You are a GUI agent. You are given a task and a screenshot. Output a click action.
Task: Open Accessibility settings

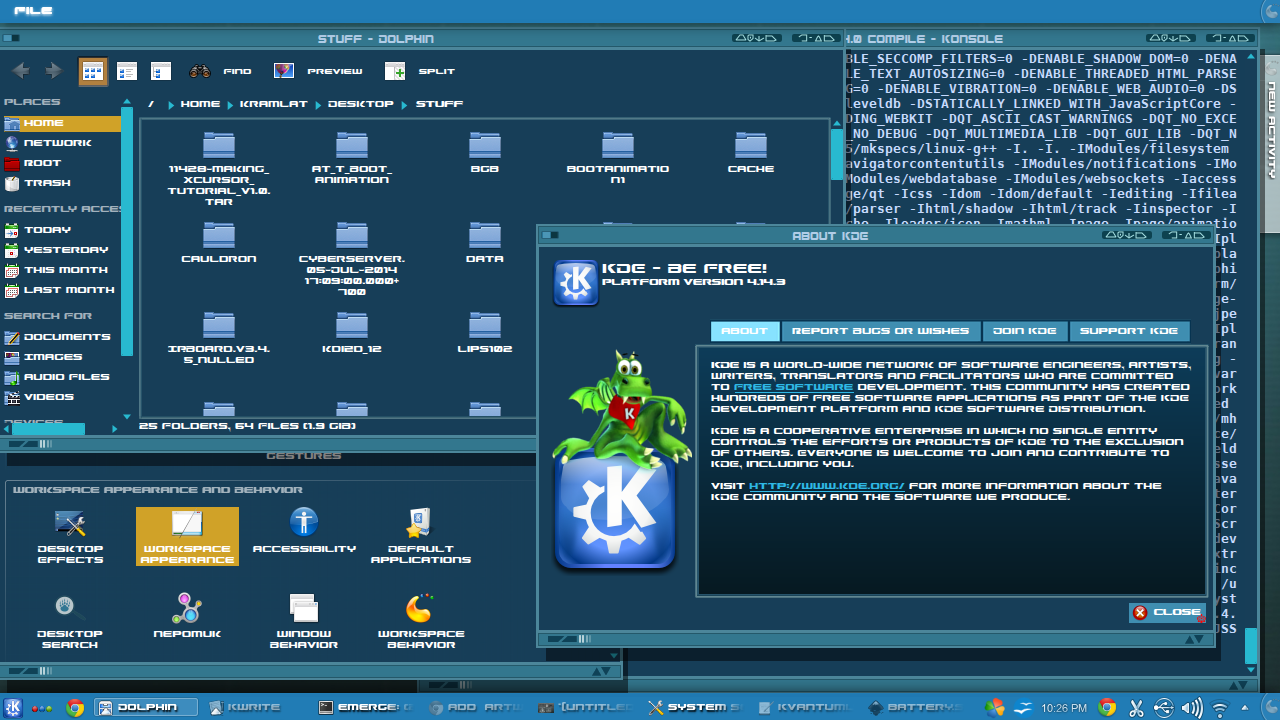coord(304,531)
